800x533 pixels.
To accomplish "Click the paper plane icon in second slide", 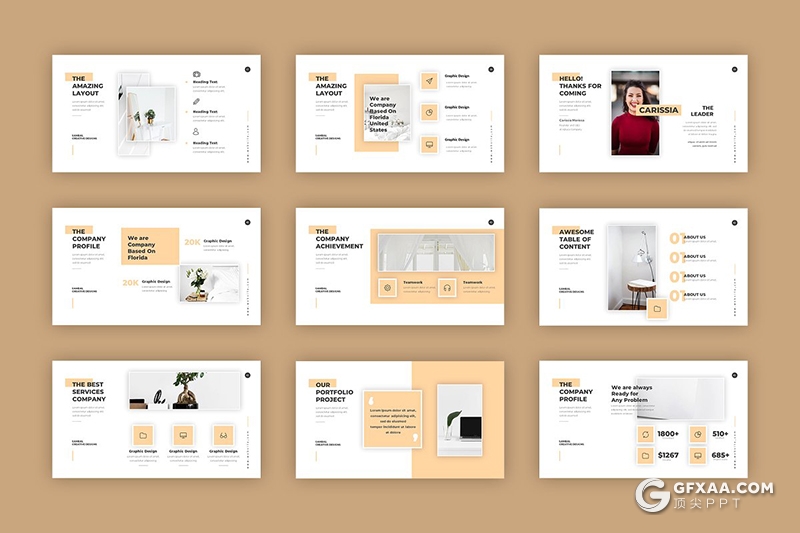I will click(429, 81).
